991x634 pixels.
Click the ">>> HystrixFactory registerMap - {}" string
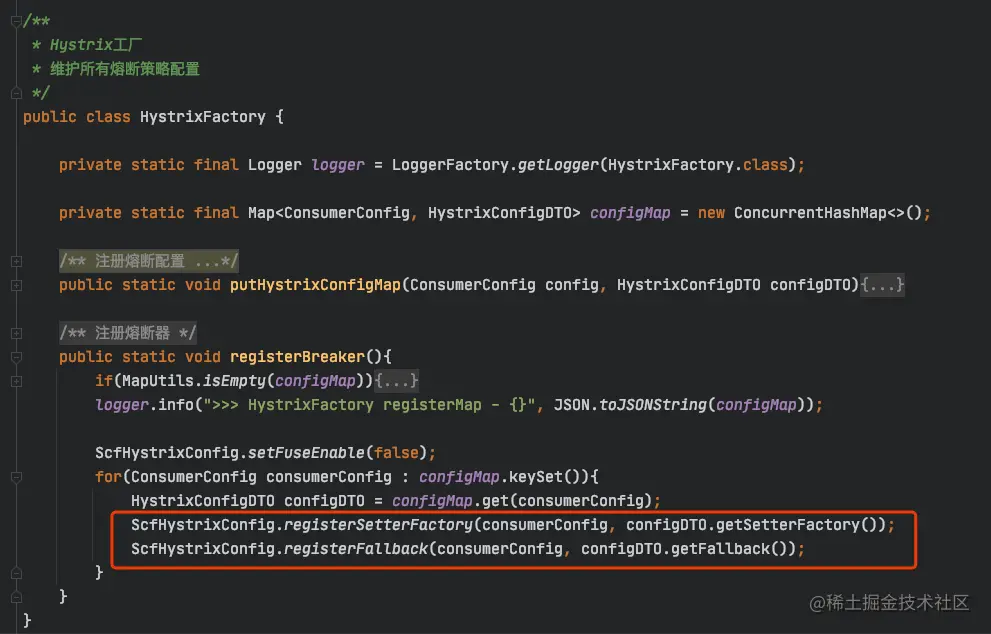click(x=370, y=405)
